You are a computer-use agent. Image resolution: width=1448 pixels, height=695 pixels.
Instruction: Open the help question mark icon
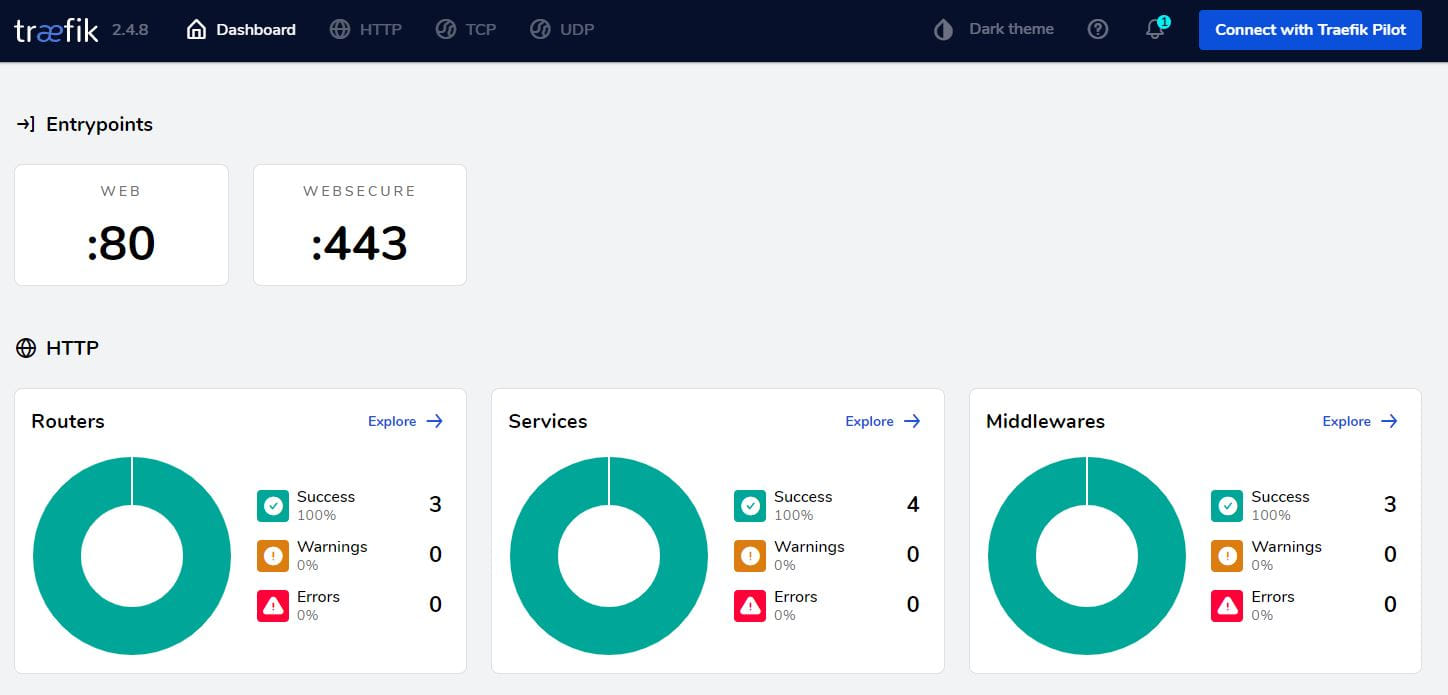click(1098, 29)
